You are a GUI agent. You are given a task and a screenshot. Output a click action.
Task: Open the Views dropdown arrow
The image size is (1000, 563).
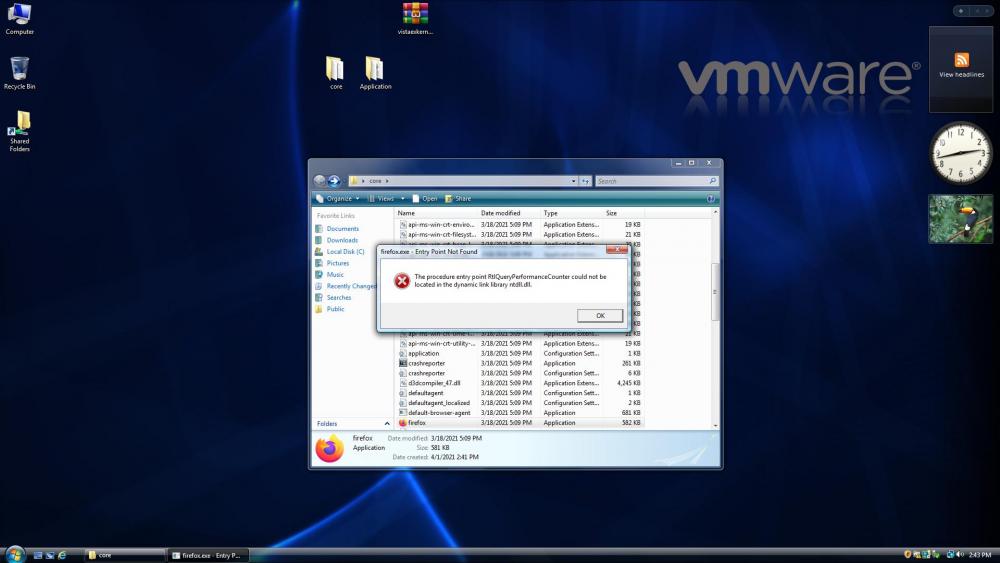pos(402,199)
